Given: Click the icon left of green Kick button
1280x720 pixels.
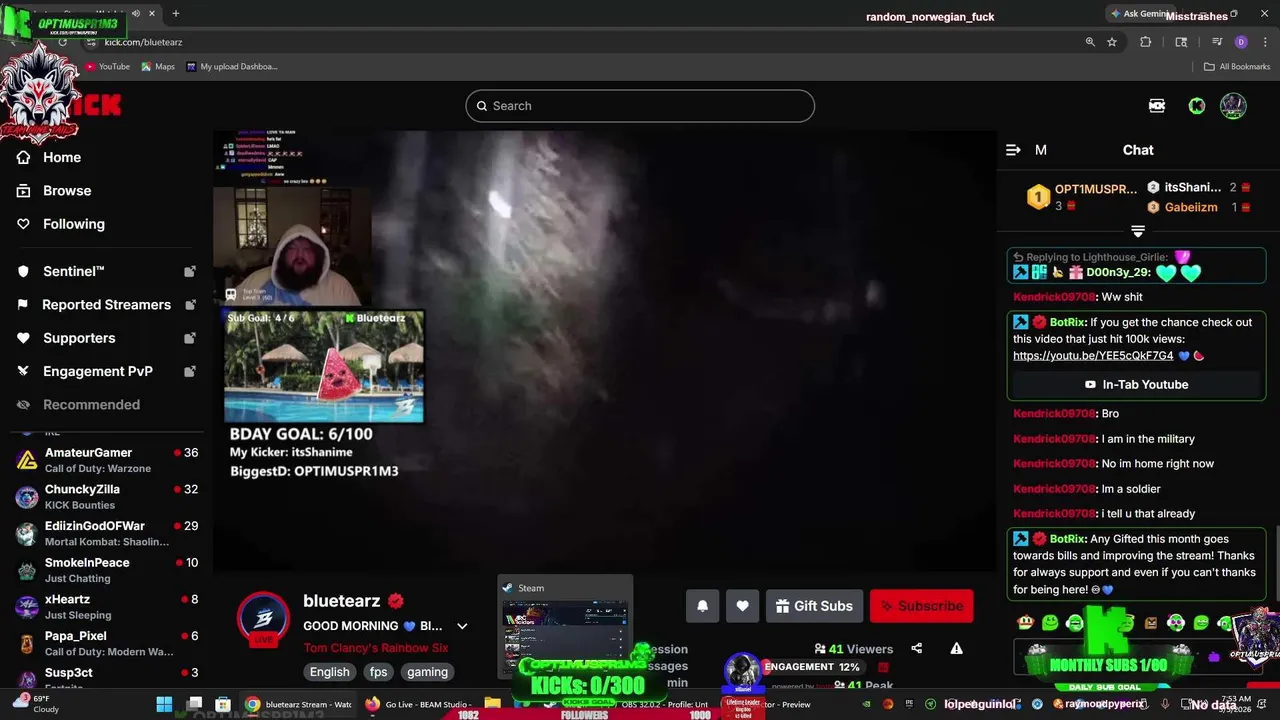Looking at the screenshot, I should pos(1157,106).
